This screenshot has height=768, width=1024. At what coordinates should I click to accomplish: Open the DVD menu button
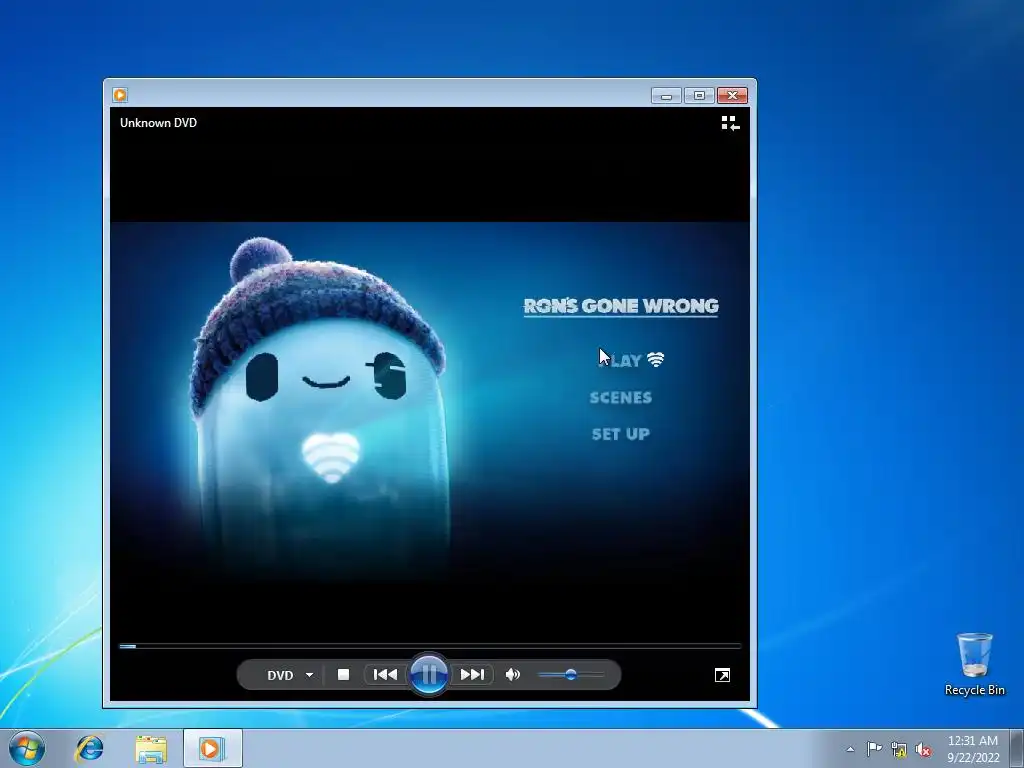(x=280, y=675)
